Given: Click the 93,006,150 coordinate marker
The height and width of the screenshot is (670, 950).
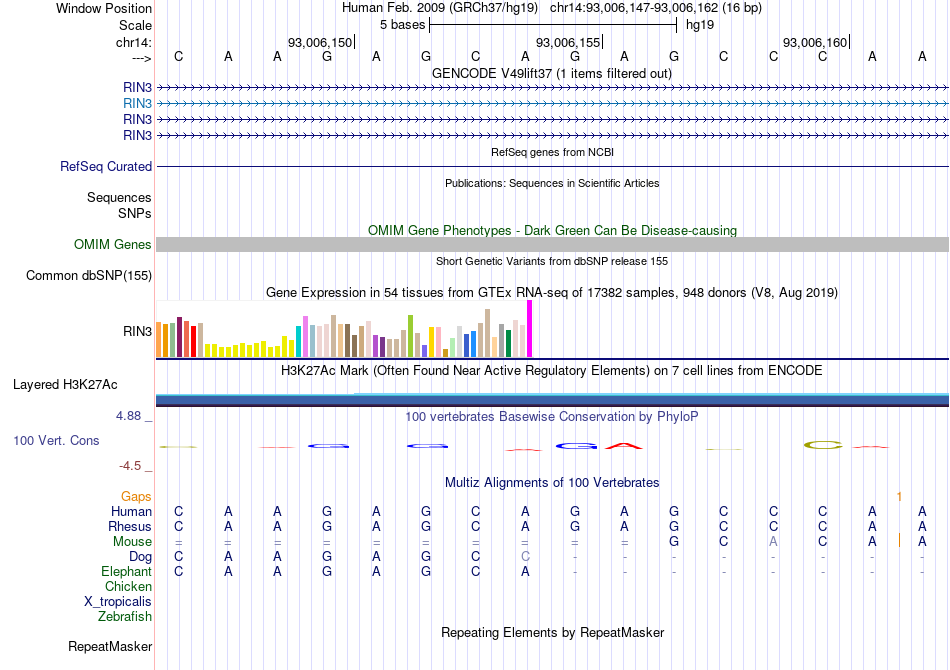Looking at the screenshot, I should (x=319, y=42).
